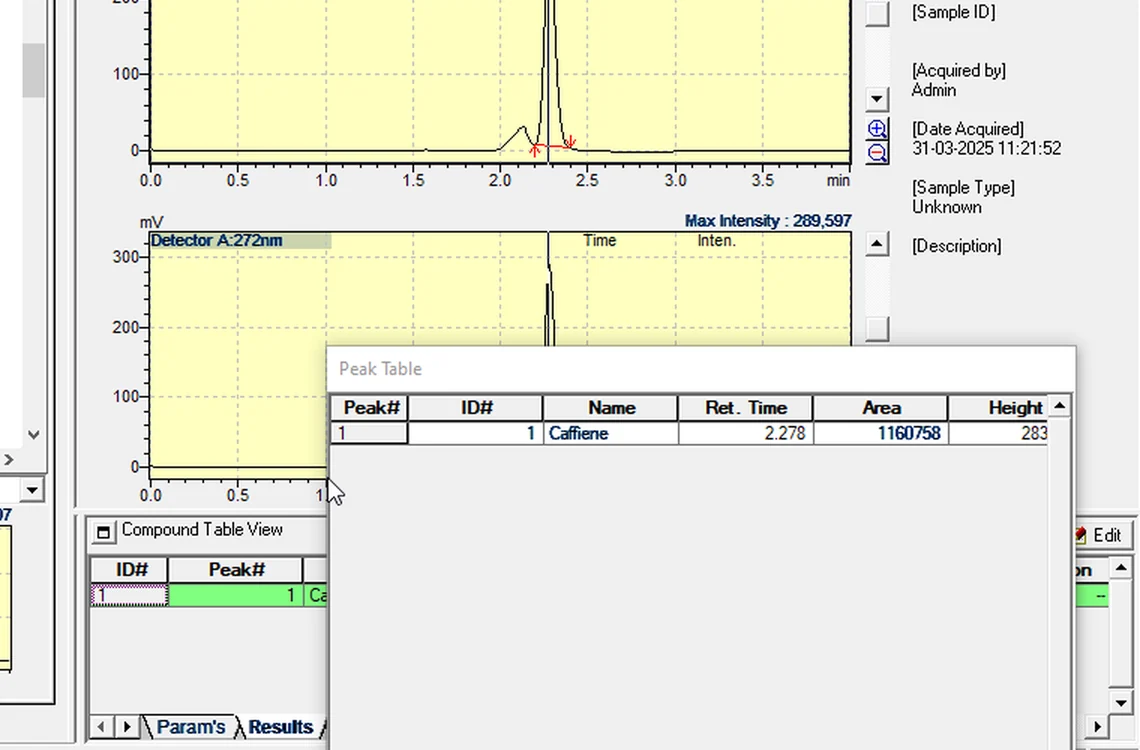
Task: Expand the left panel chevron down arrow
Action: 33,435
